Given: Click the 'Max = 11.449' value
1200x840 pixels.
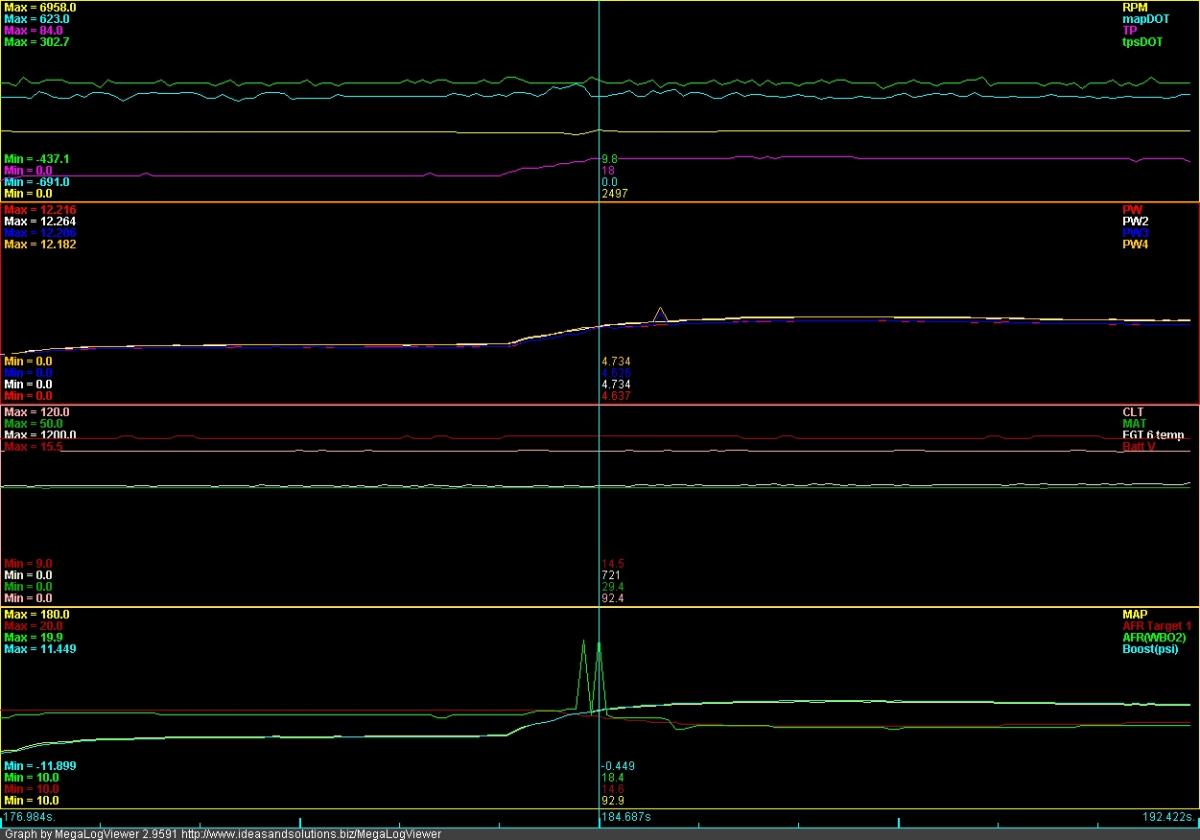Looking at the screenshot, I should 40,649.
